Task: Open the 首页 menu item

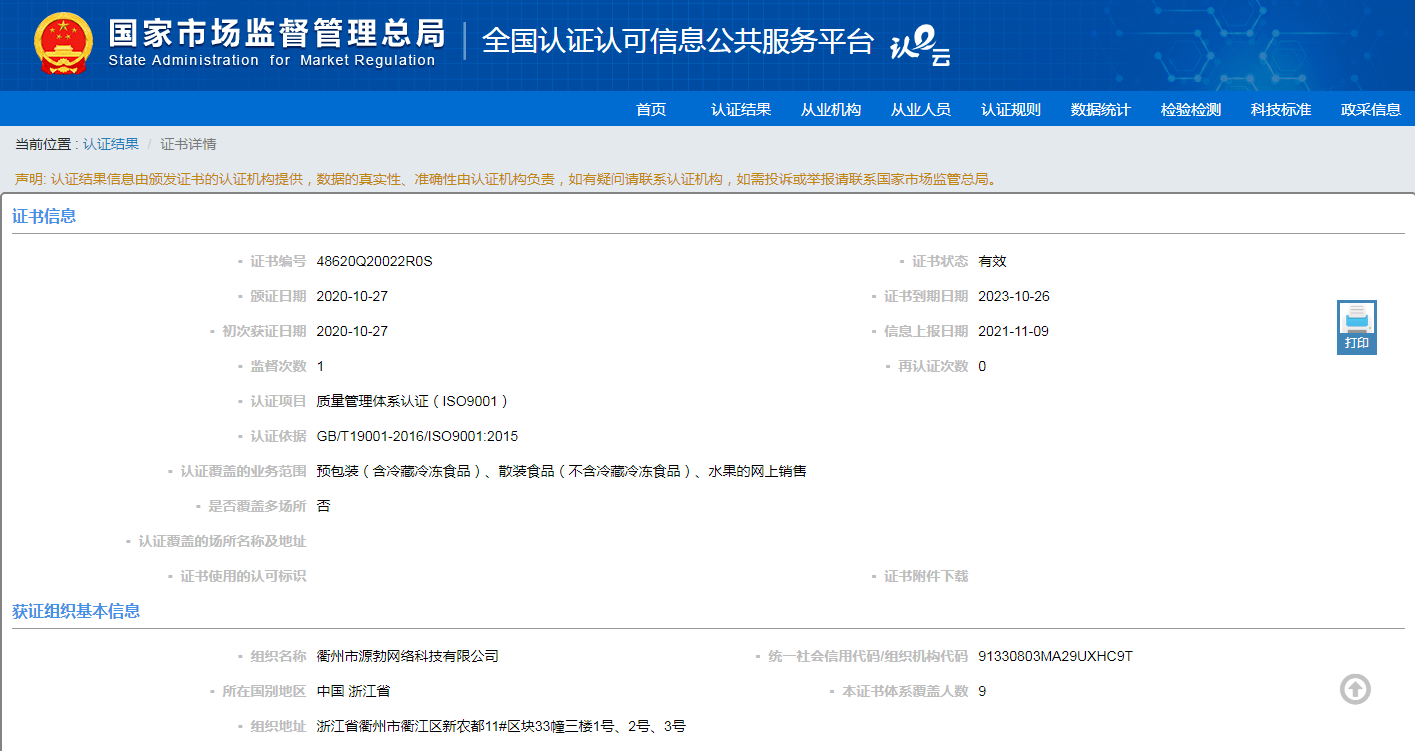Action: coord(651,110)
